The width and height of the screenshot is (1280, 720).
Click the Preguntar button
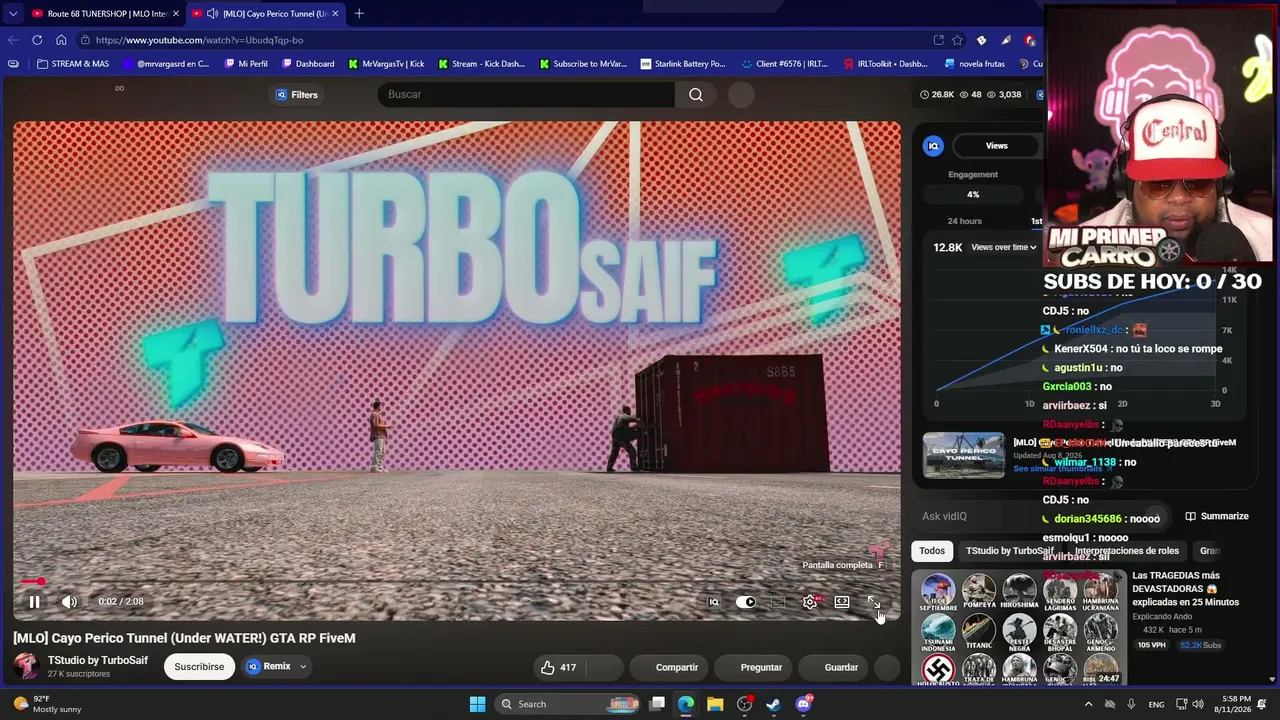pyautogui.click(x=761, y=667)
